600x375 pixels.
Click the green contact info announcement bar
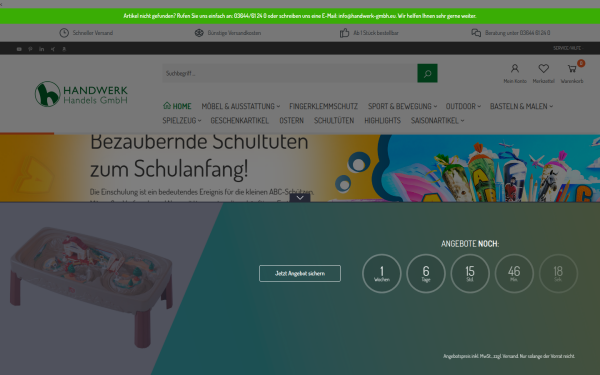click(300, 16)
